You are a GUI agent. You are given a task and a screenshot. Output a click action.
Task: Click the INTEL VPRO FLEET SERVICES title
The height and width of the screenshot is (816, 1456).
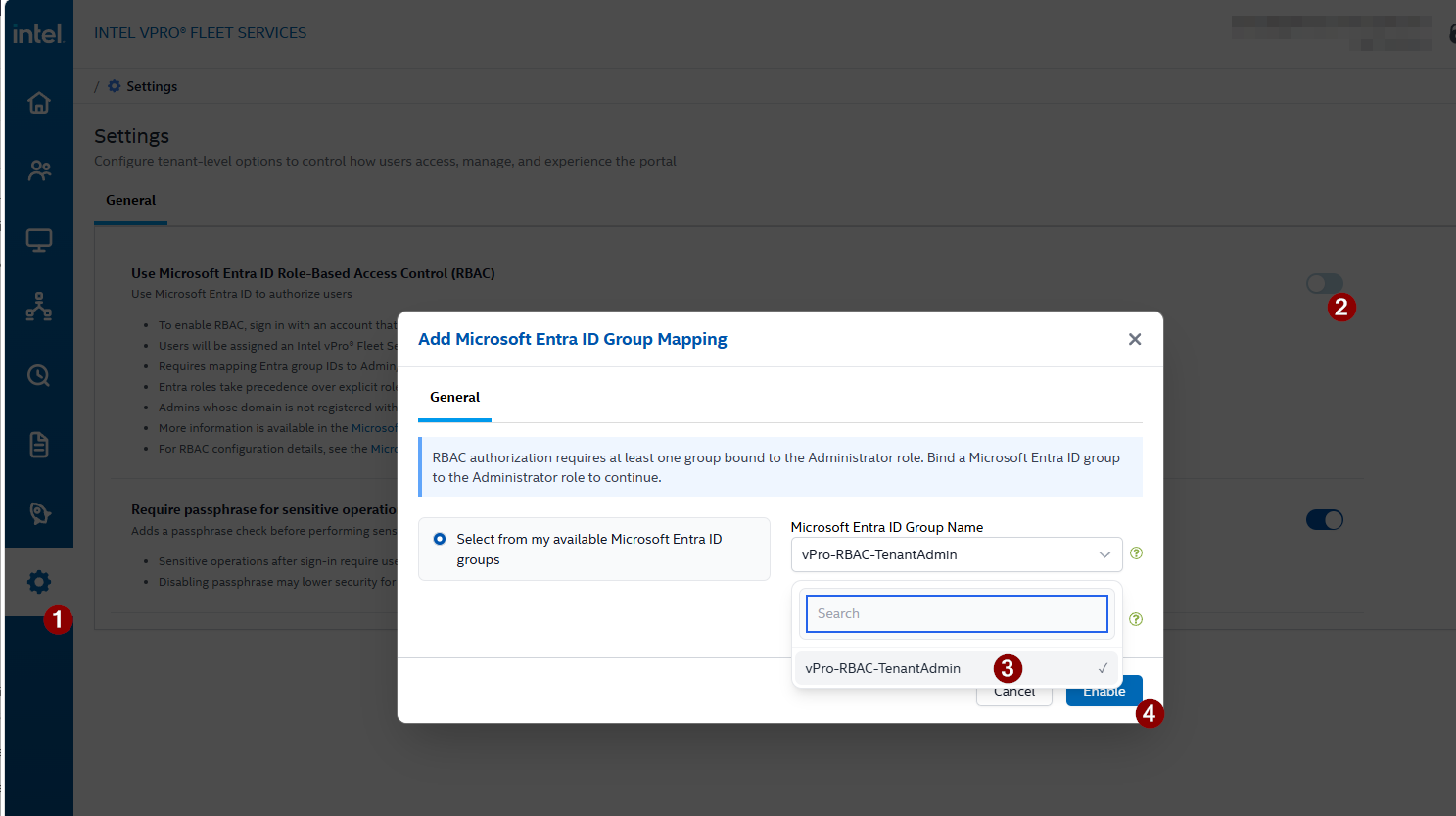point(201,33)
